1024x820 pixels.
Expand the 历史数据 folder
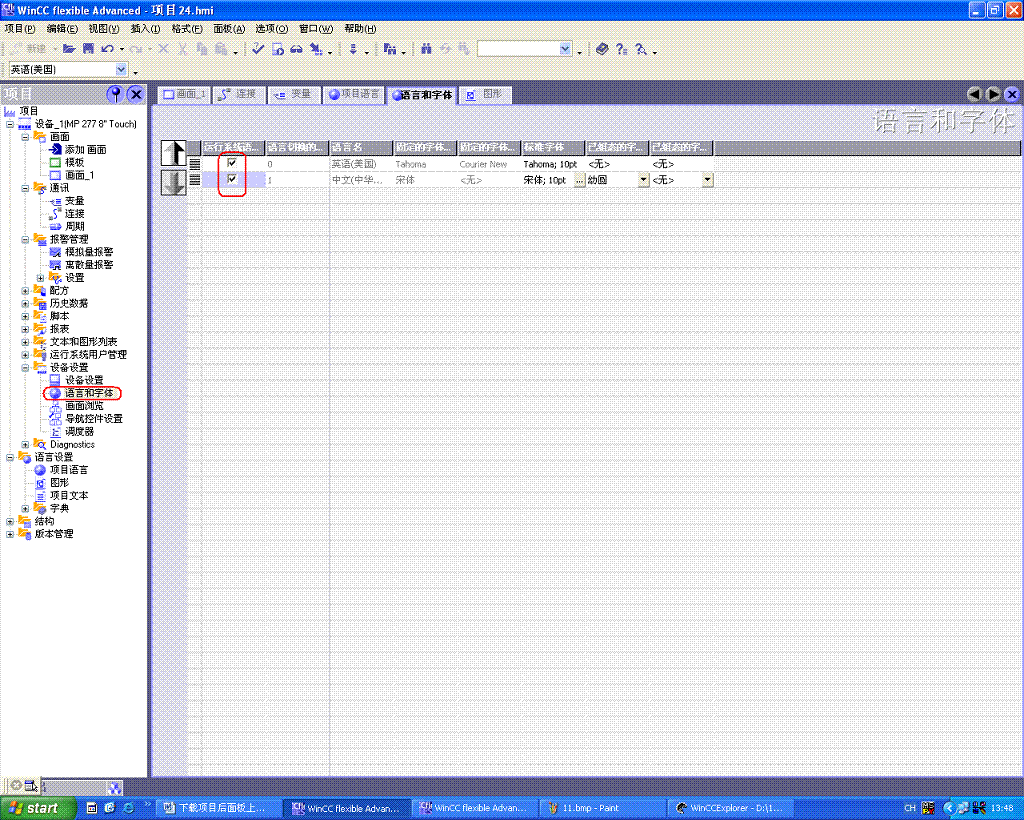(25, 303)
